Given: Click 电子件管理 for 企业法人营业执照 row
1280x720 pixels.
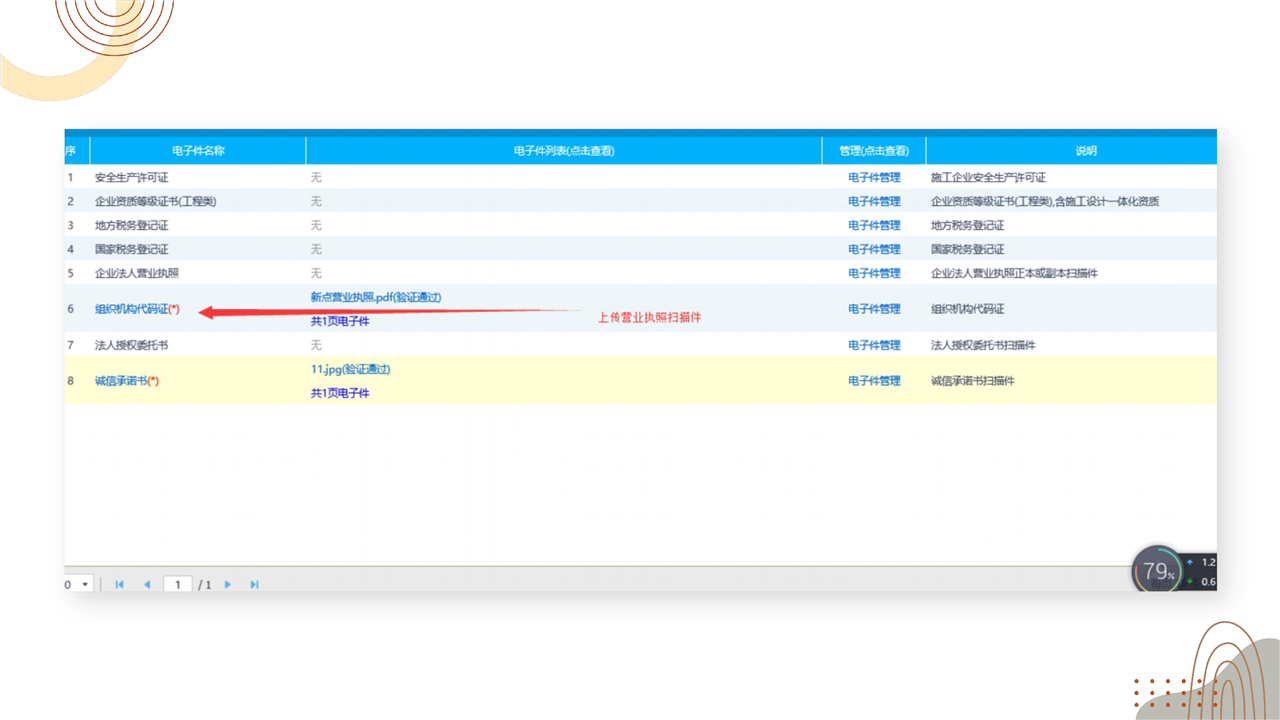Looking at the screenshot, I should click(x=874, y=273).
